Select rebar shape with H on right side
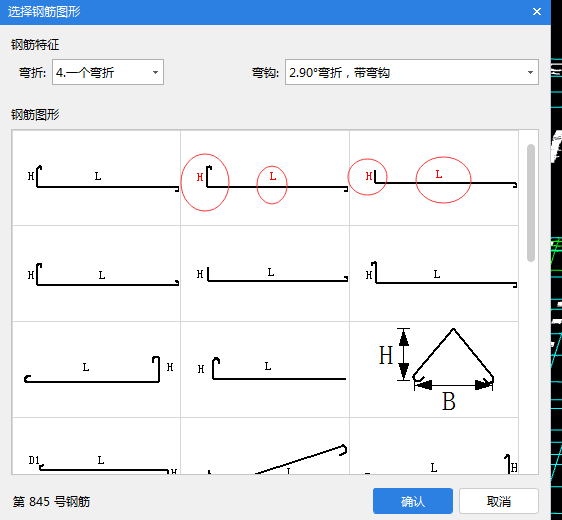This screenshot has height=520, width=562. [96, 369]
